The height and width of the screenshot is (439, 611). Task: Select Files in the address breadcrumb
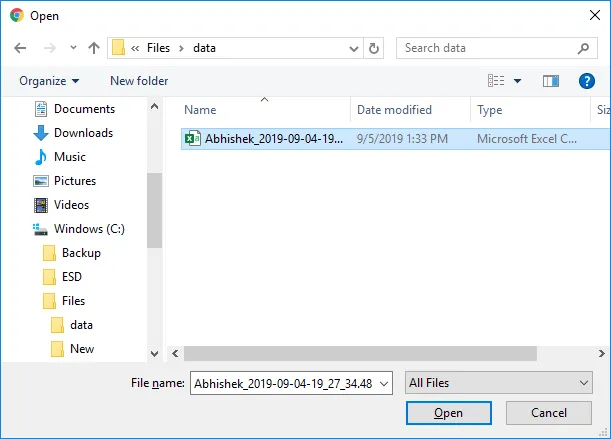[158, 48]
